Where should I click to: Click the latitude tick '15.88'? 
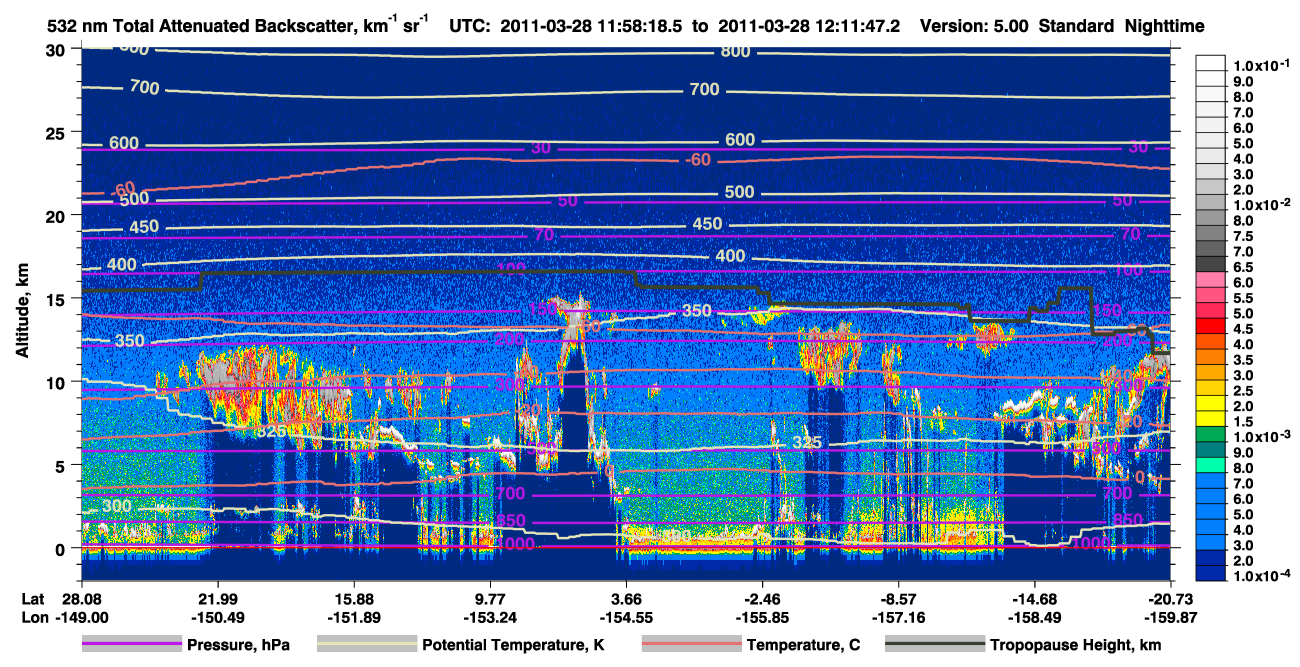[354, 597]
